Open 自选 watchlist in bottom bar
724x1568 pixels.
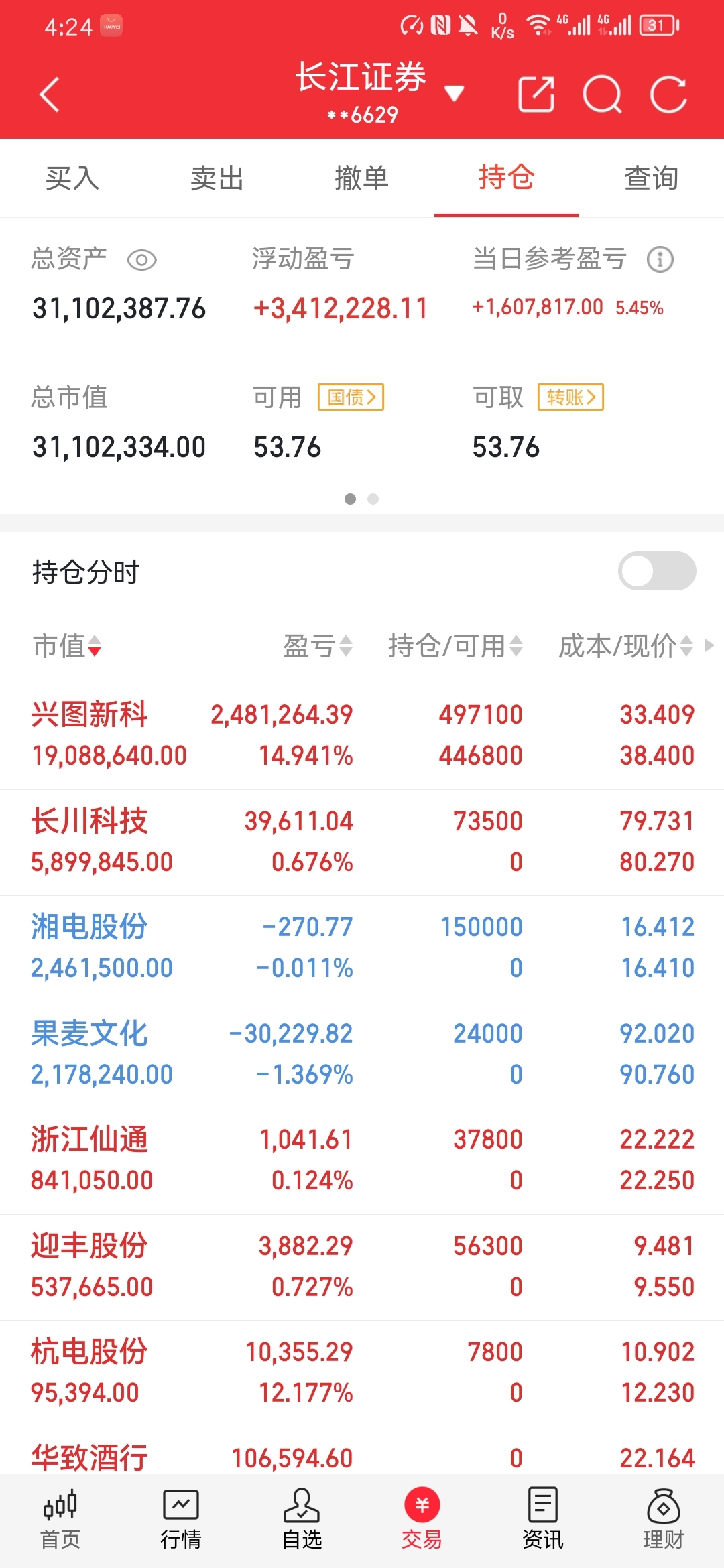click(302, 1520)
